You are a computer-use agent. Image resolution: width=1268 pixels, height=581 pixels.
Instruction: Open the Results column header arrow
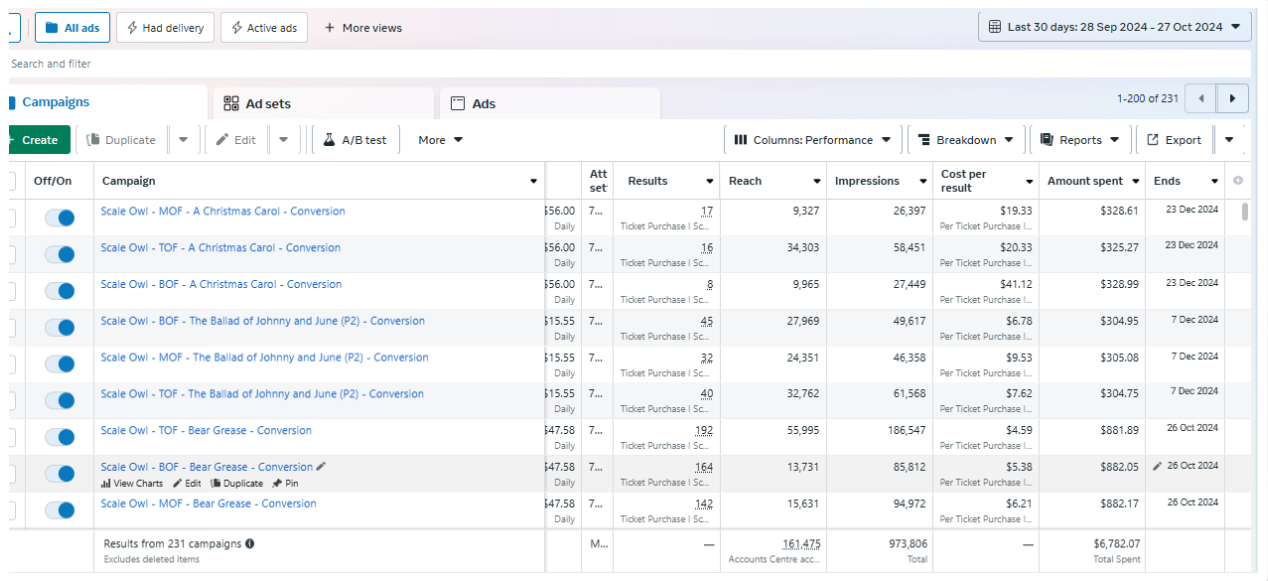710,181
